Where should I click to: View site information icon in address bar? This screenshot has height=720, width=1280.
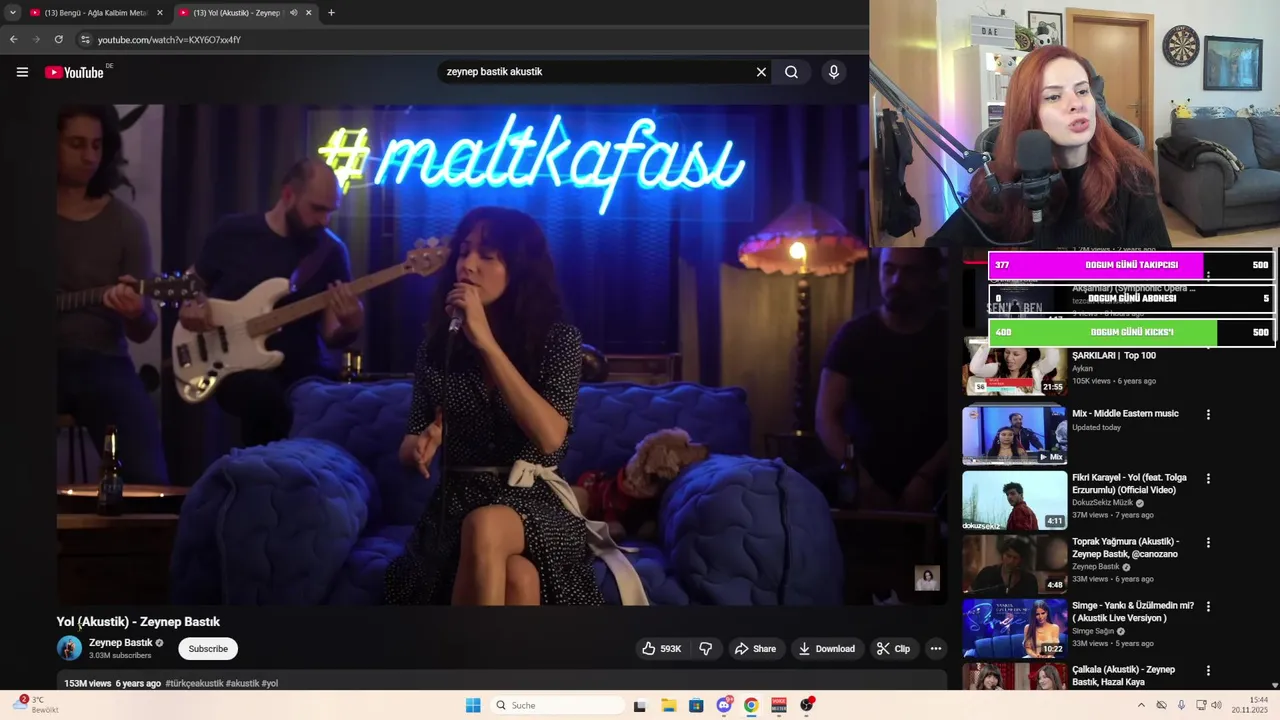click(86, 39)
